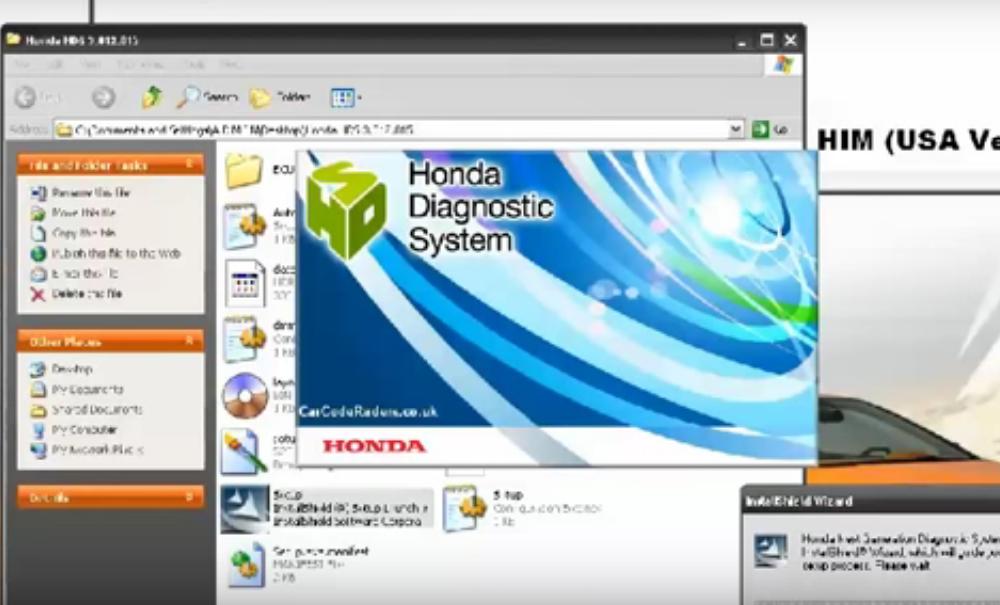Click the Move this file link
Viewport: 1000px width, 605px height.
(84, 213)
